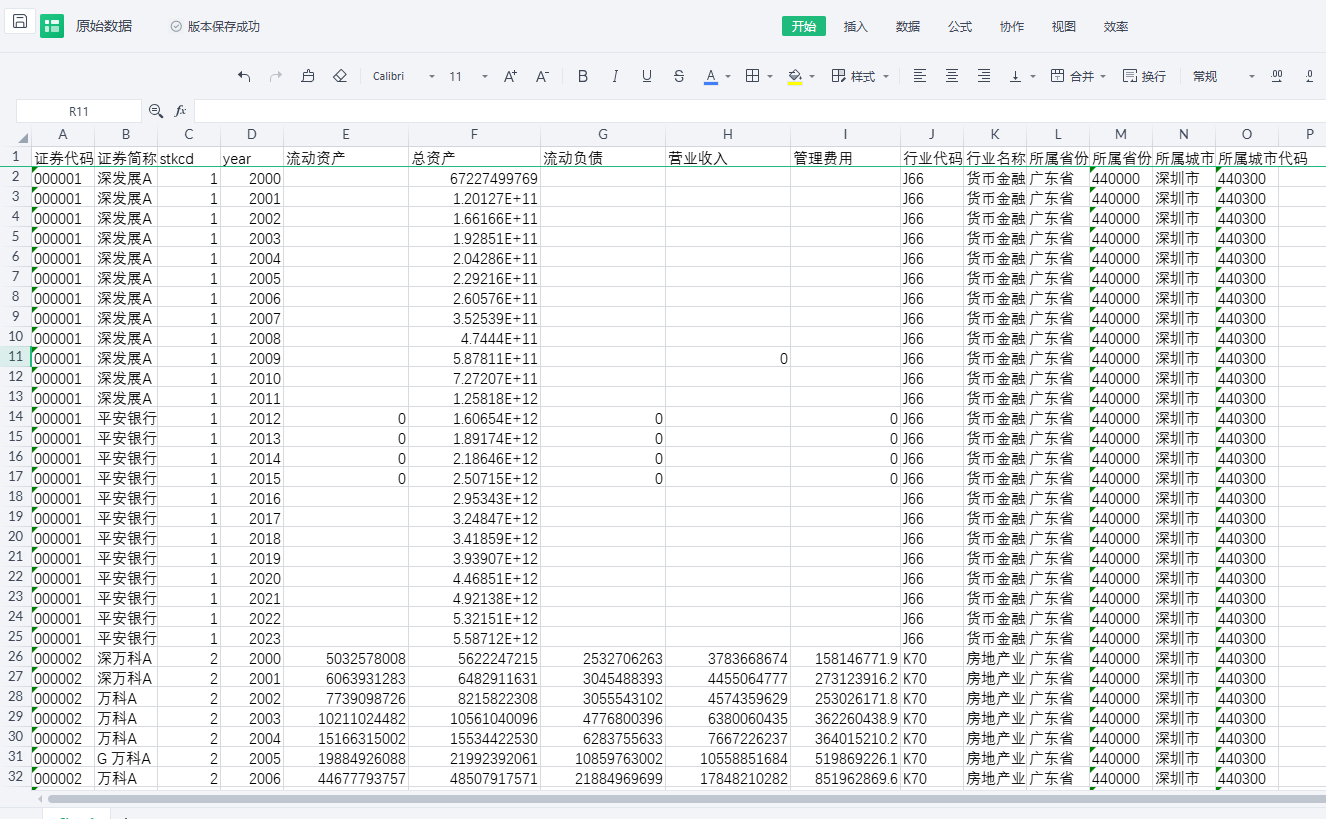Expand the 合并 merge dropdown arrow
The width and height of the screenshot is (1326, 819).
click(x=1102, y=76)
